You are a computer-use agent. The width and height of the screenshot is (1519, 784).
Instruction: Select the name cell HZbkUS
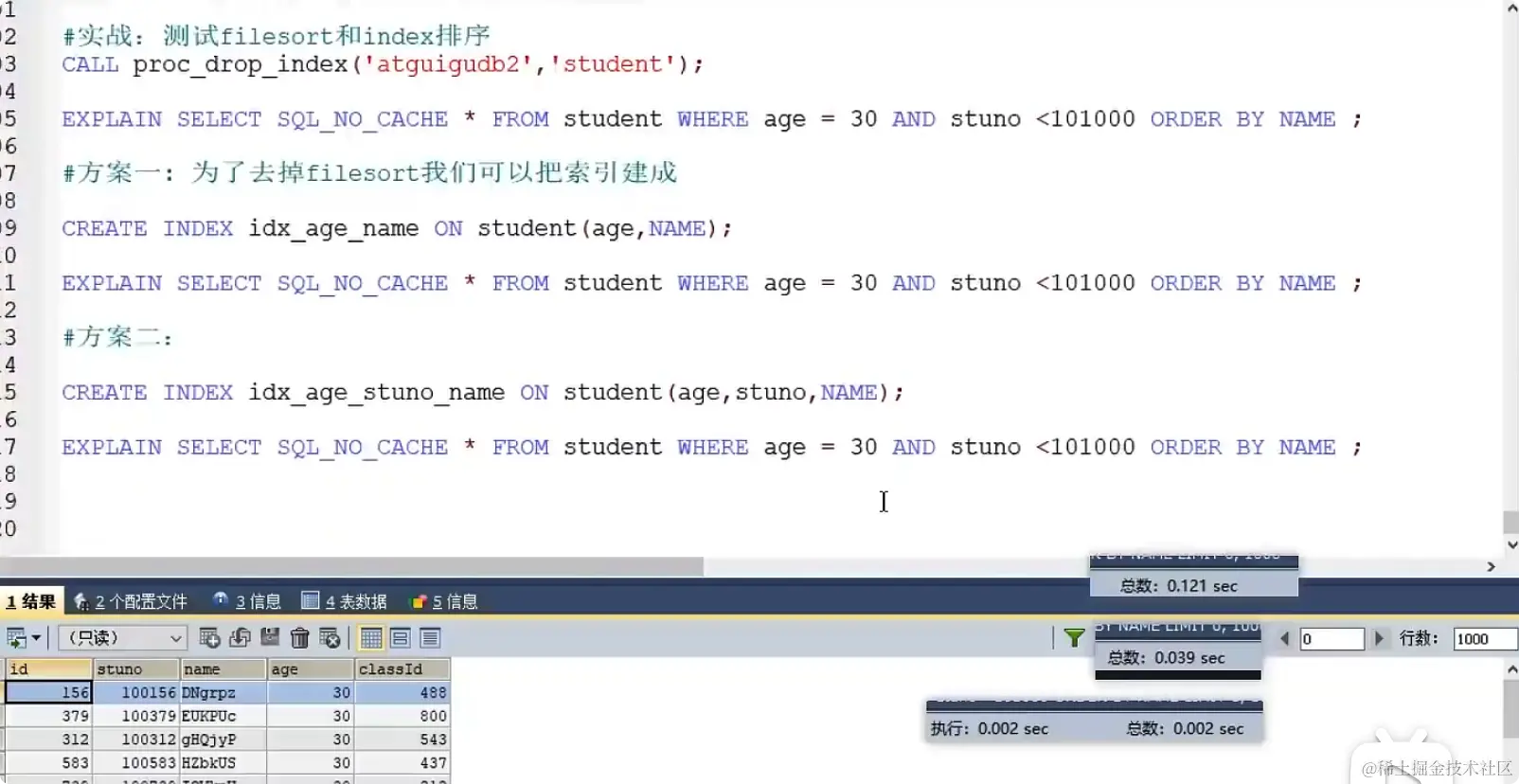point(223,762)
